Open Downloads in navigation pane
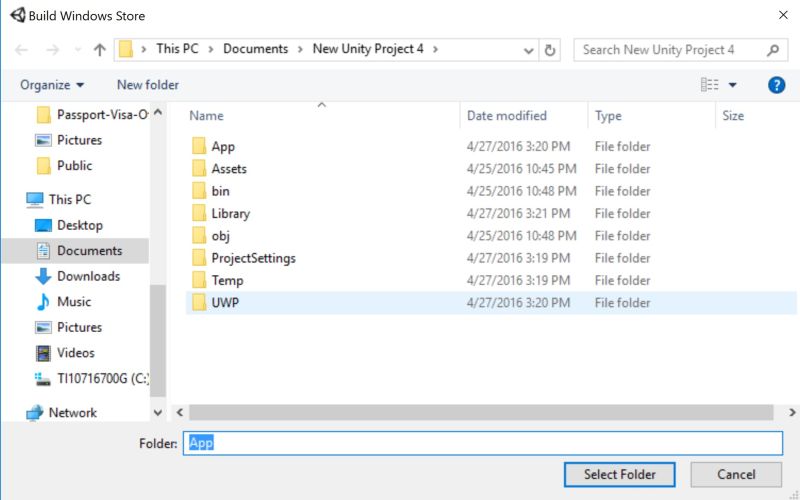The width and height of the screenshot is (800, 500). coord(78,276)
